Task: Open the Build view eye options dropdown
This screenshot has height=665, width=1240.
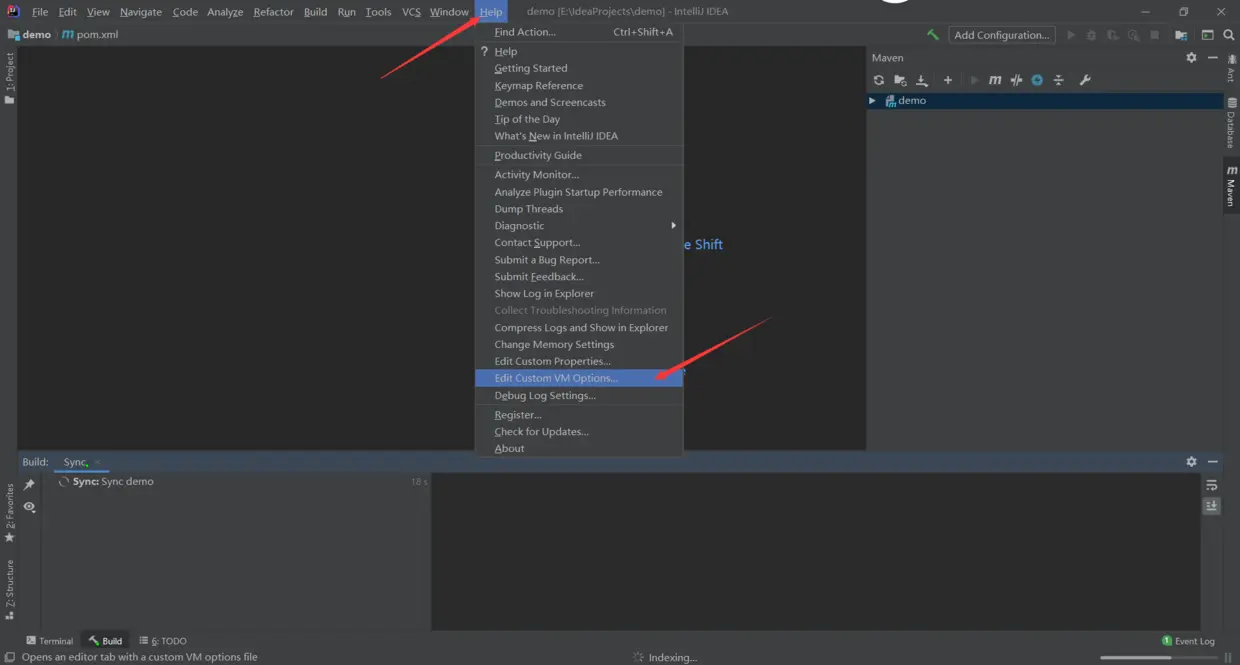Action: point(29,507)
